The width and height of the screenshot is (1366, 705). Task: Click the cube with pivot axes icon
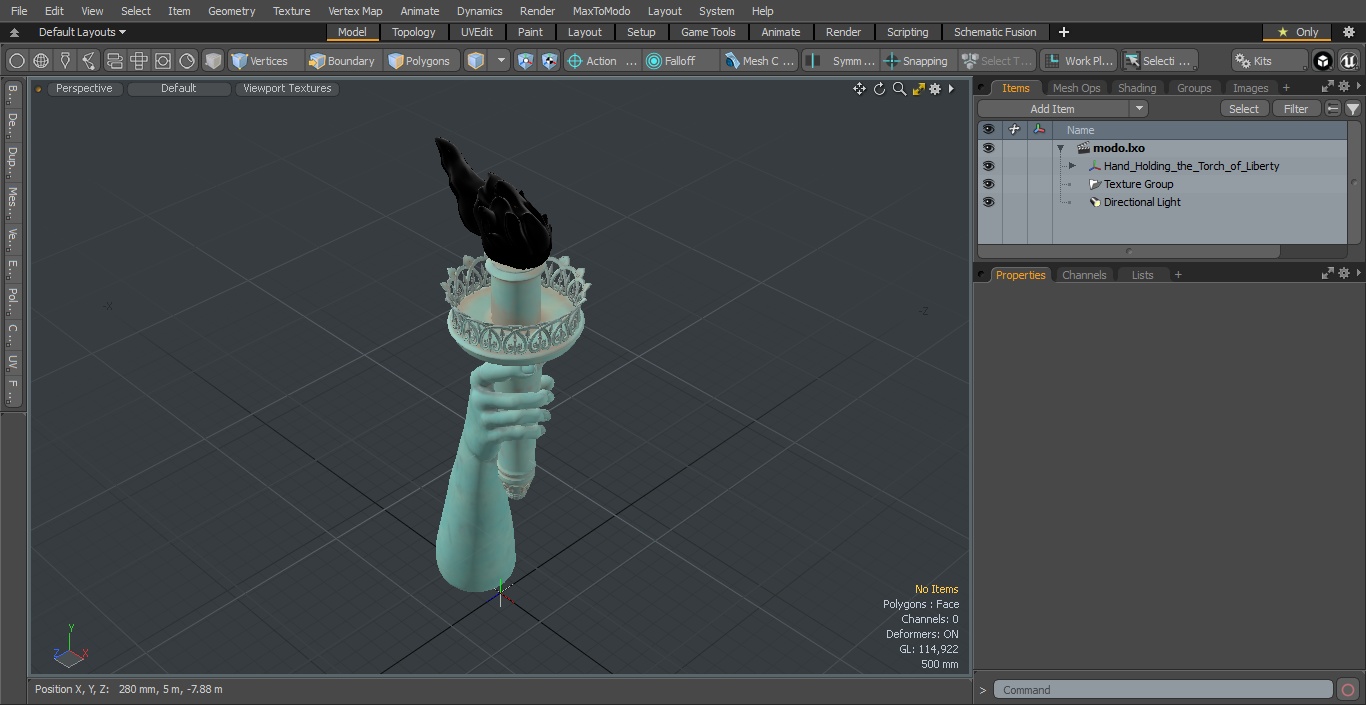tap(549, 61)
